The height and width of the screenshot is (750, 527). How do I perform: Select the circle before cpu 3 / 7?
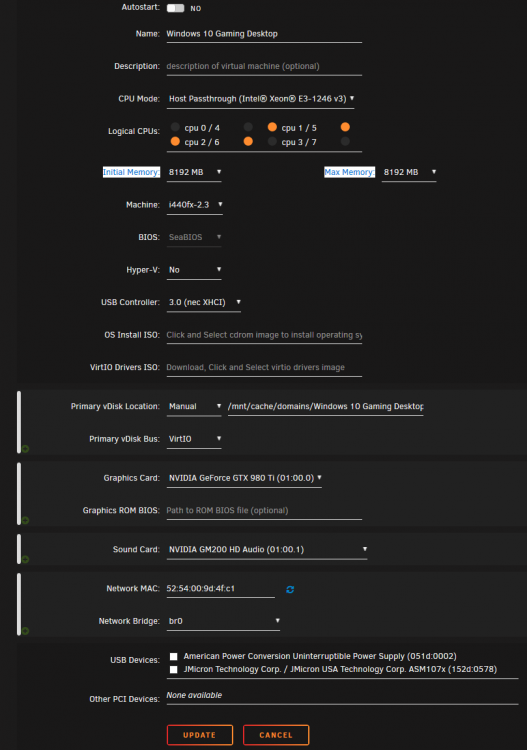point(272,141)
